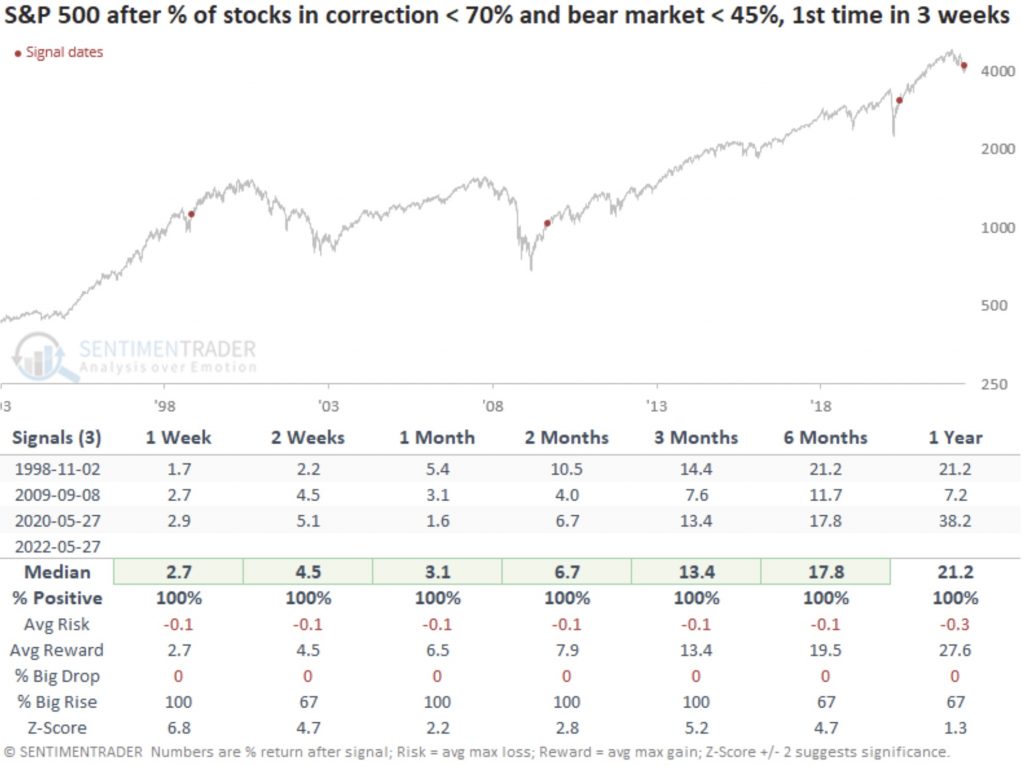Screen dimensions: 1024x766
Task: Select the 2020 signal dot on the chart
Action: [899, 100]
